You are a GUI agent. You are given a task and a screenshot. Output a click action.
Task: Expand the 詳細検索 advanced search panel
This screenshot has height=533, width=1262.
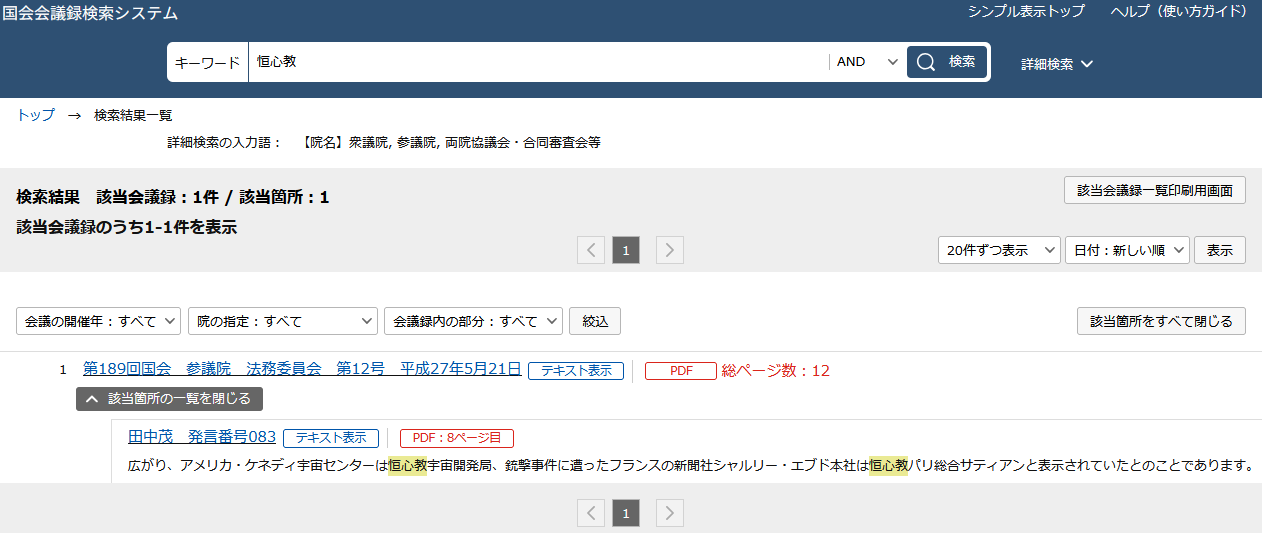1057,64
